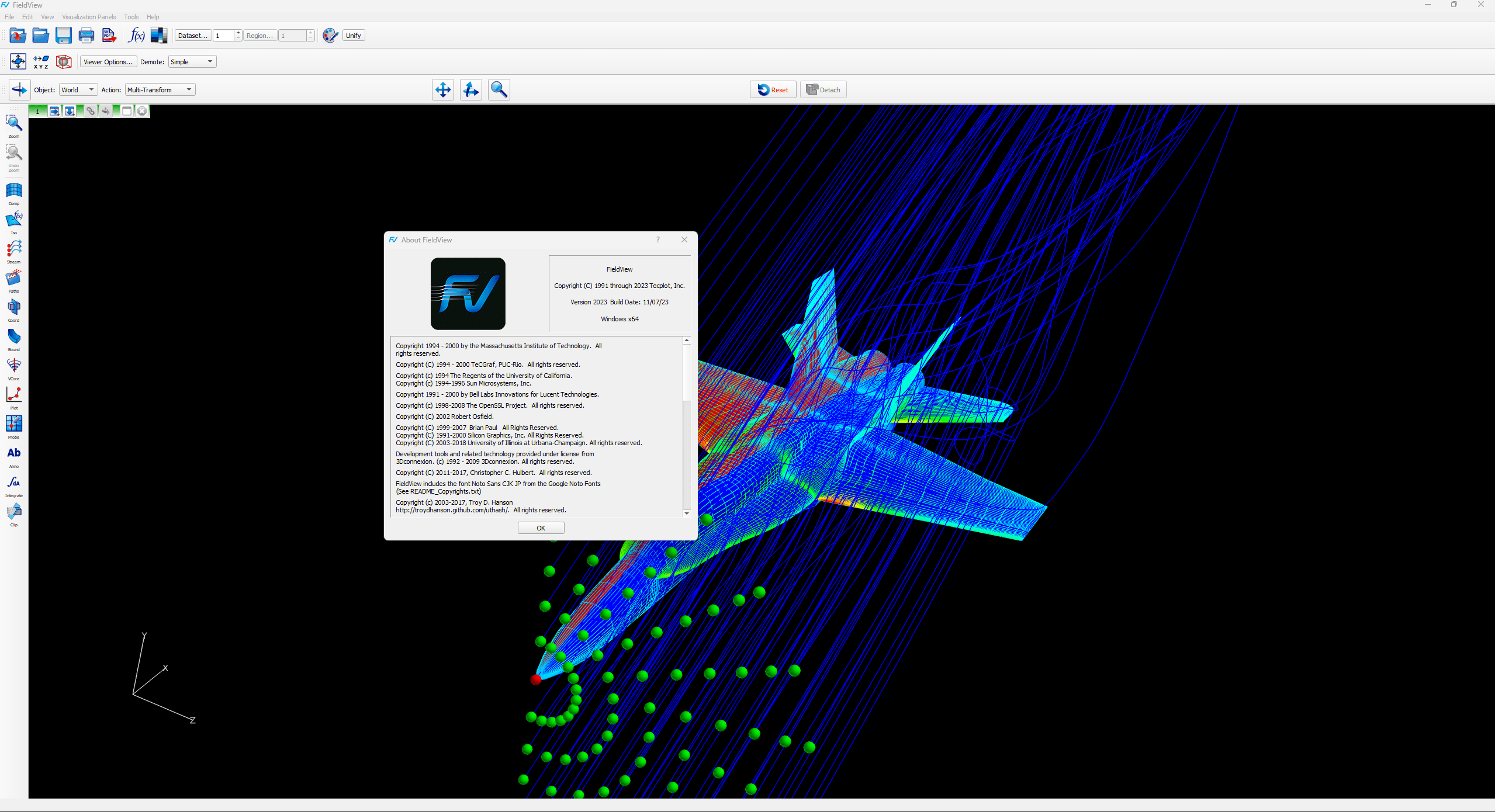Select the Zoom magnifier mouse mode

point(499,89)
